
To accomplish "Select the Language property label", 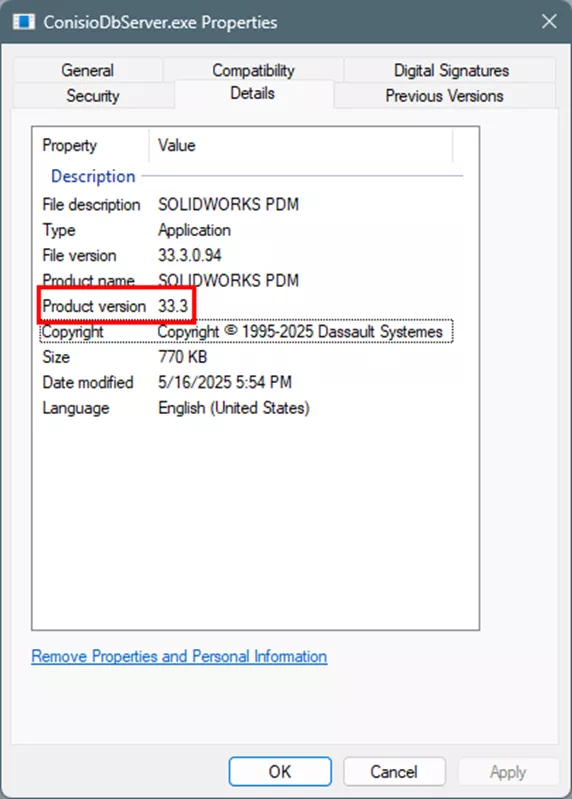I will [x=75, y=408].
